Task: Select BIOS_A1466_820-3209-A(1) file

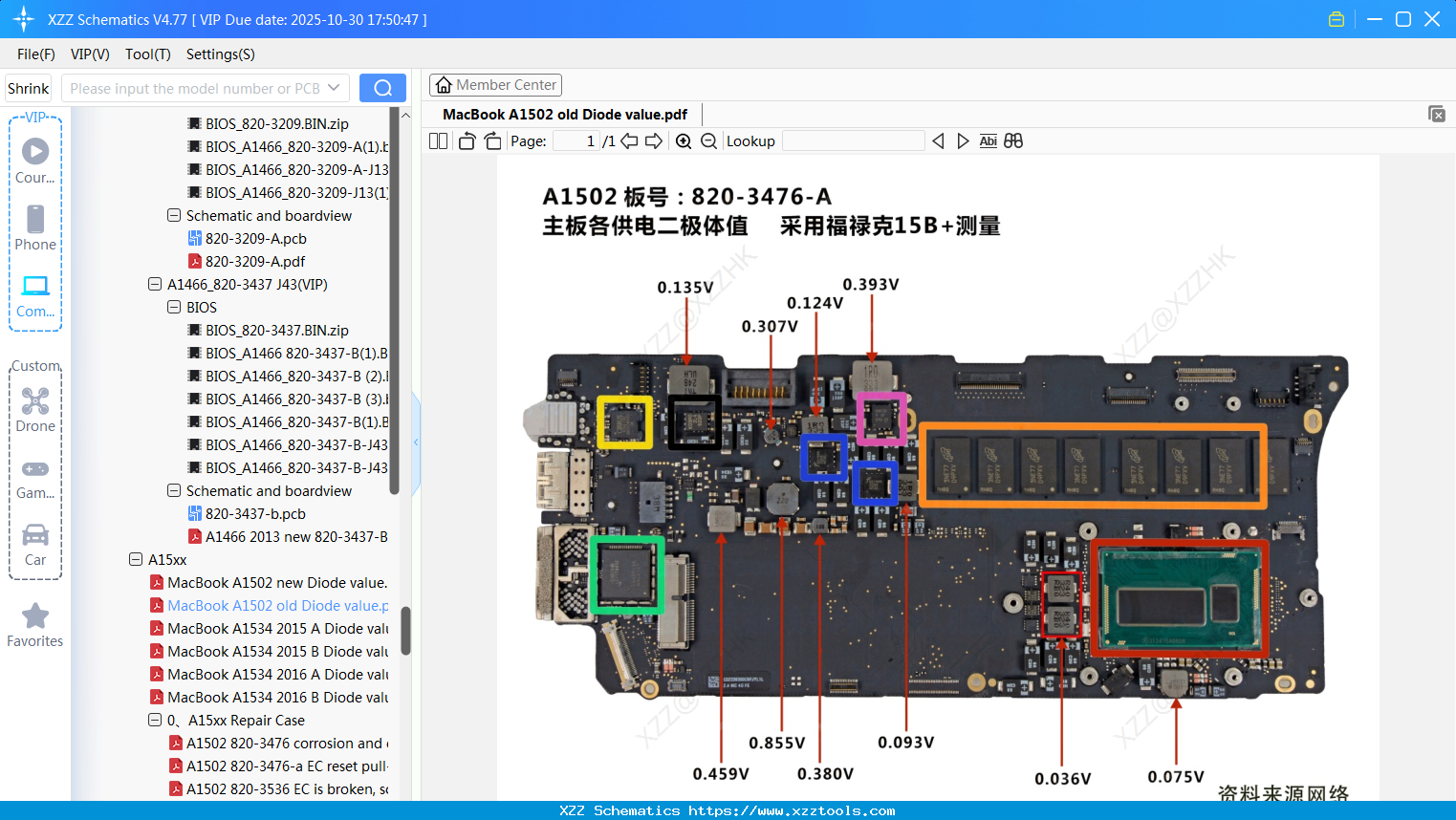Action: tap(288, 146)
